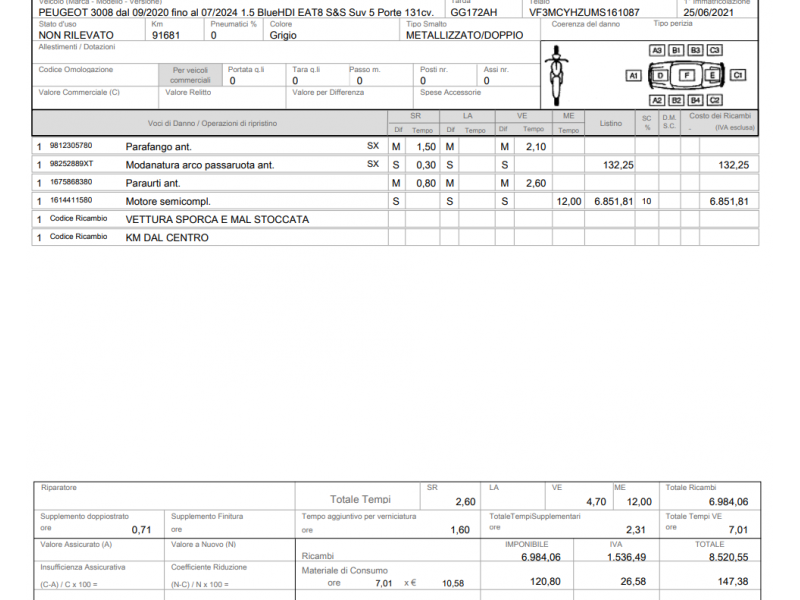Viewport: 800px width, 600px height.
Task: Click the colour value Grigio
Action: coord(283,35)
